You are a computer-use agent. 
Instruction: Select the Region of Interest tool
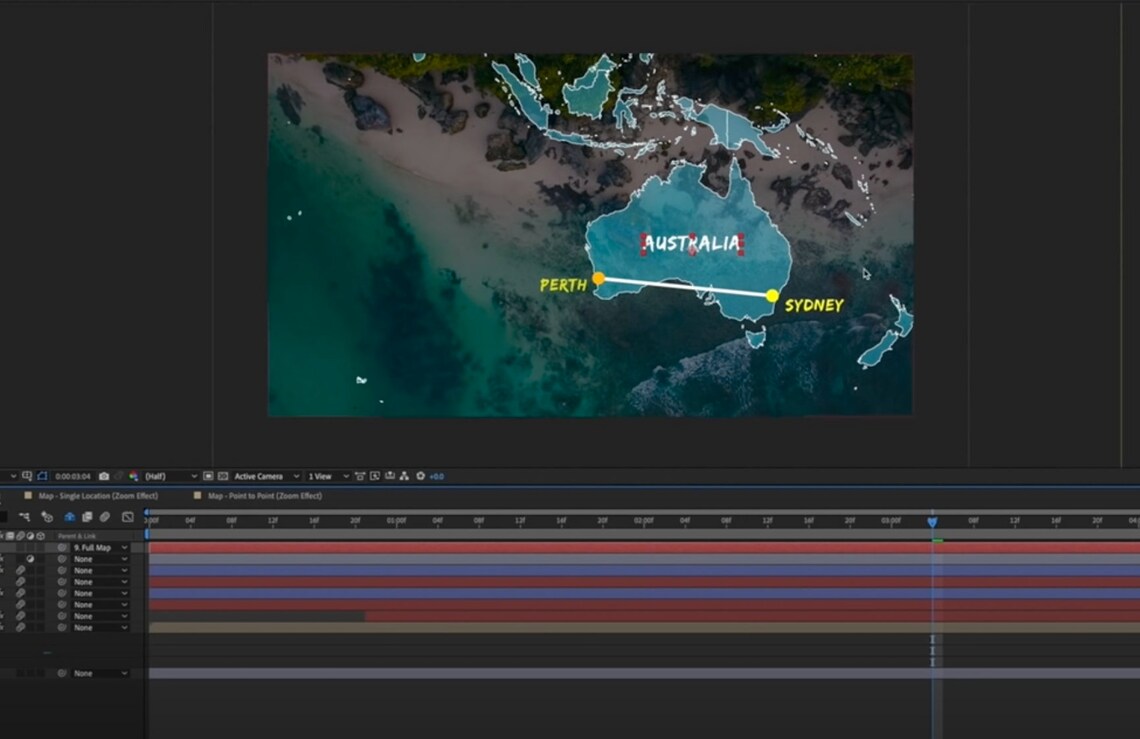(x=209, y=477)
